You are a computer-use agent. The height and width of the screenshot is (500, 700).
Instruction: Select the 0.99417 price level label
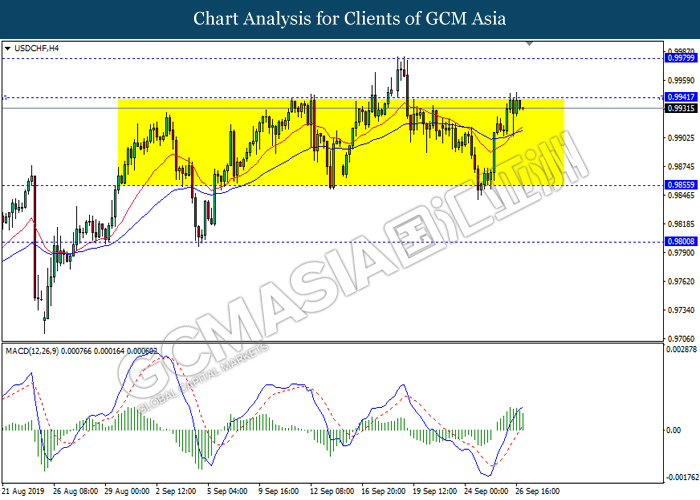680,97
